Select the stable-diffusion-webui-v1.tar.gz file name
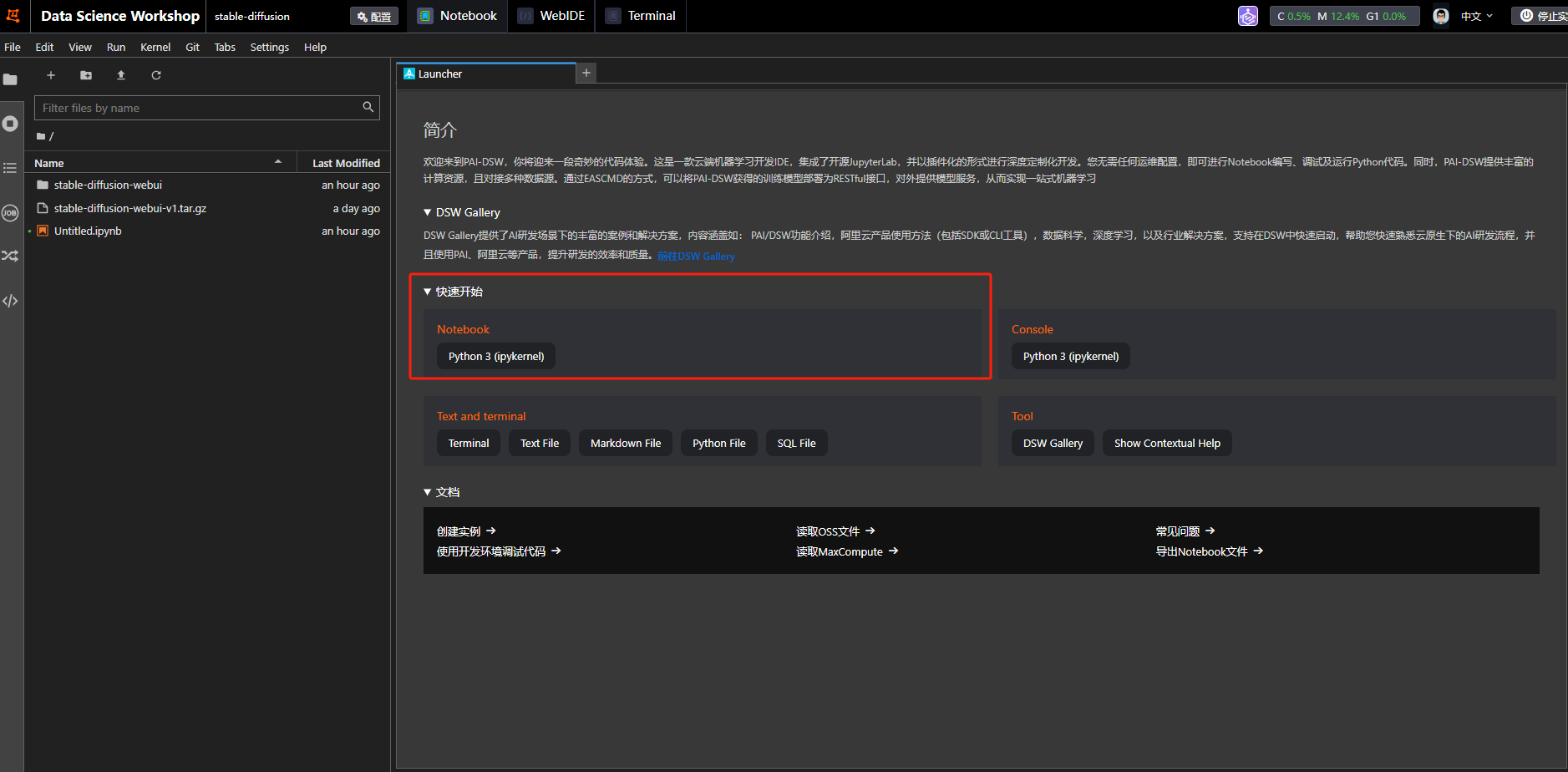 point(130,208)
